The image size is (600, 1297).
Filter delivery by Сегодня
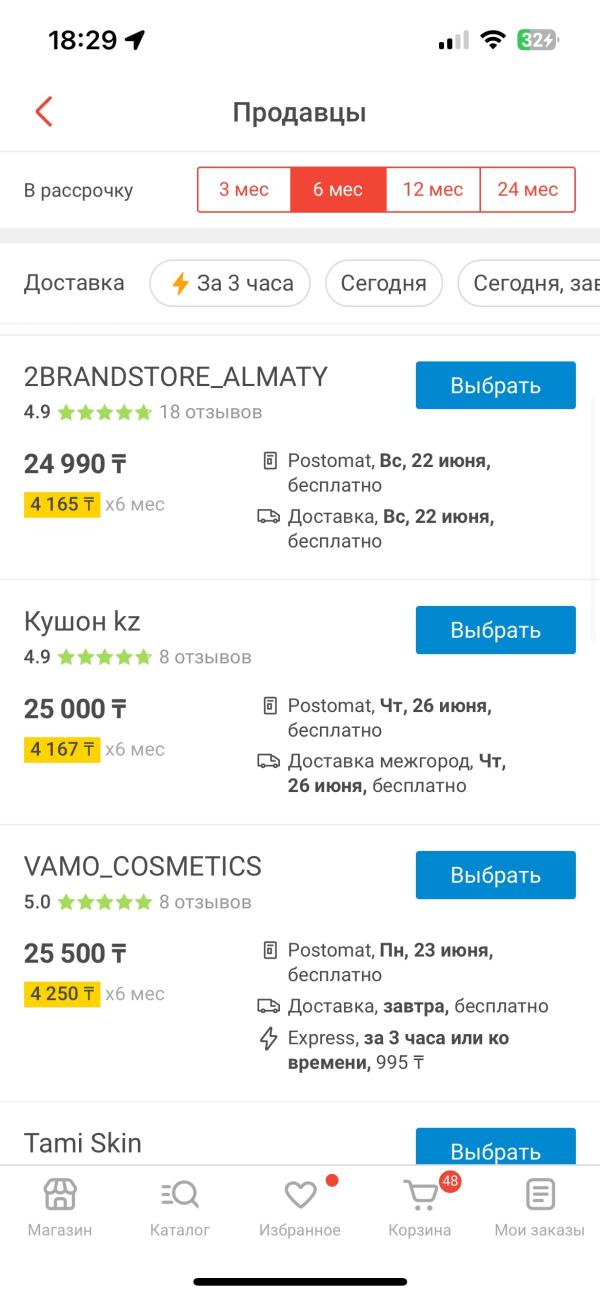tap(384, 284)
